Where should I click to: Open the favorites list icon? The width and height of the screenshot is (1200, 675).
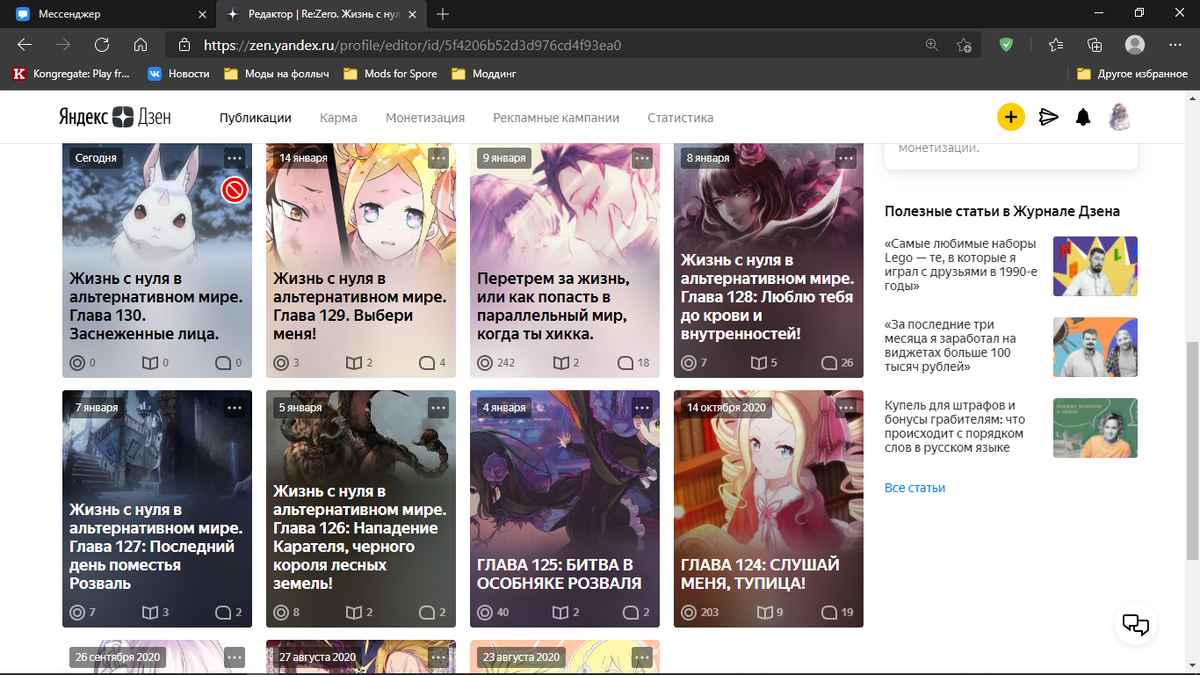1056,45
